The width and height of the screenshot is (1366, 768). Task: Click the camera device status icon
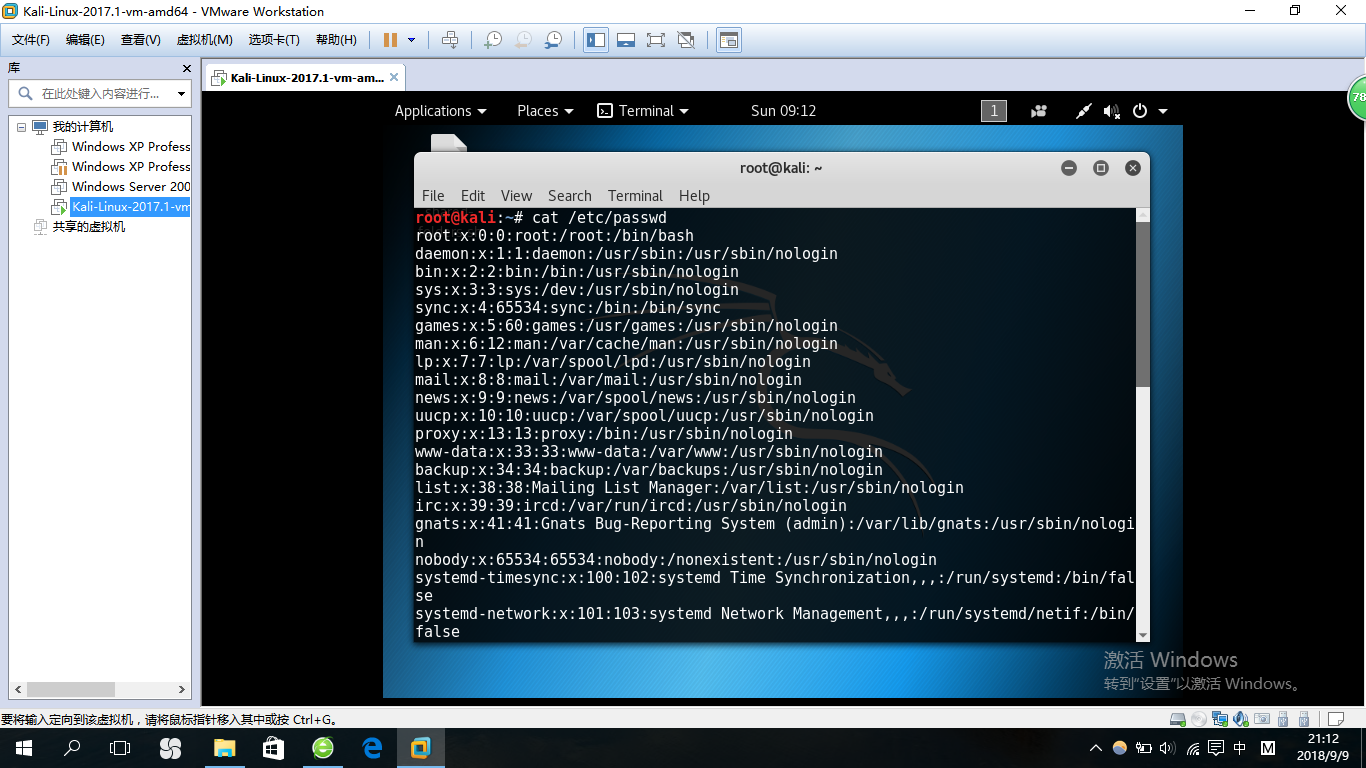[x=1262, y=719]
